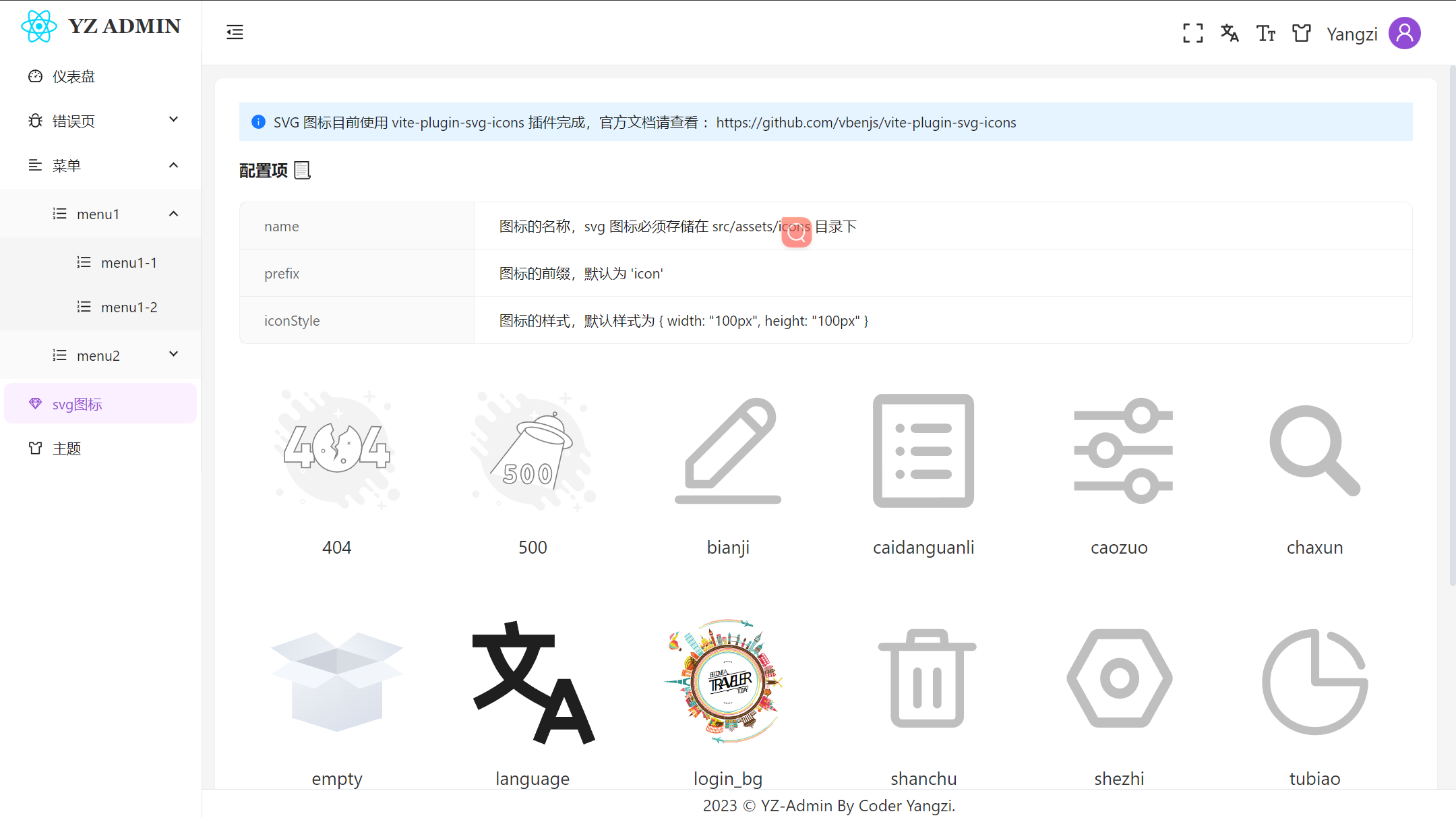Viewport: 1456px width, 818px height.
Task: Click the chaxun magnifier icon
Action: 1314,450
